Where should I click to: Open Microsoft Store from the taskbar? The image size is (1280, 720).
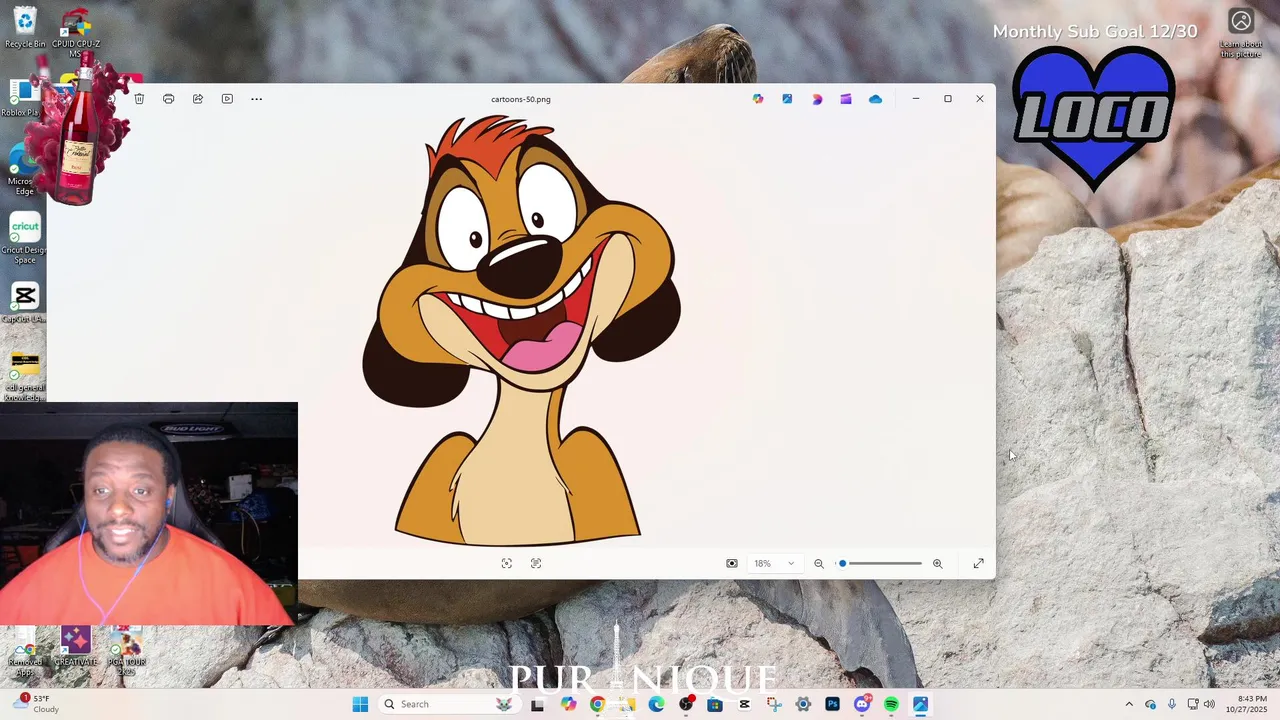[715, 704]
